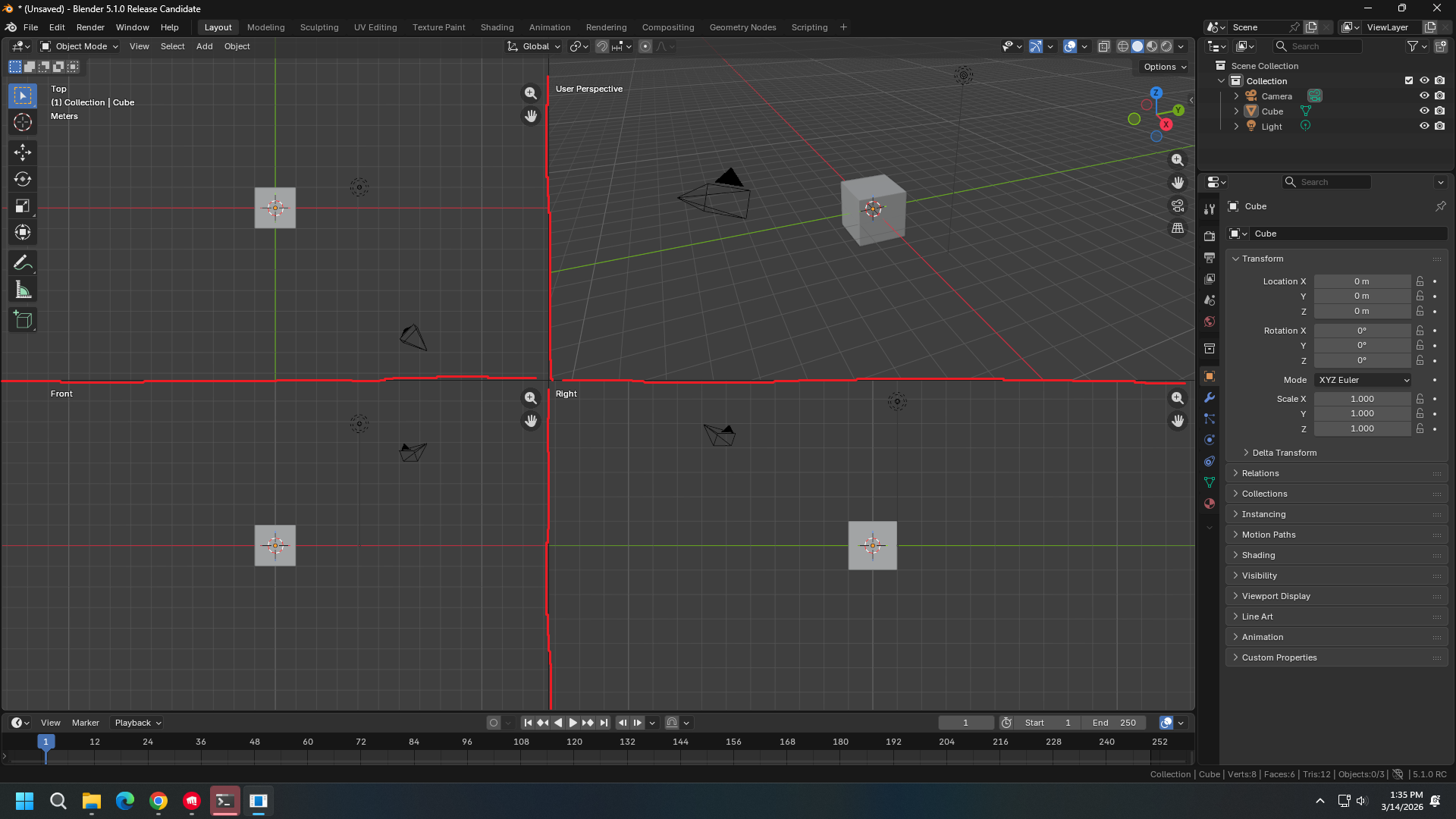Open the Global orientation dropdown
Screen dimensions: 1456x819
click(x=535, y=46)
